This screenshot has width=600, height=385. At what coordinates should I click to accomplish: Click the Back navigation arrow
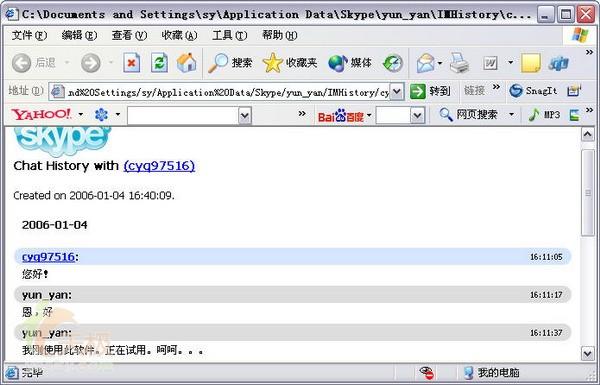[x=21, y=63]
